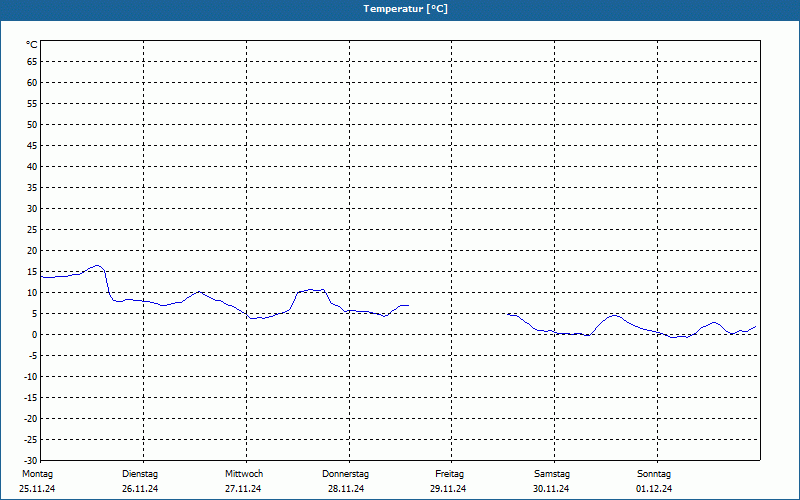Click the 65 value on the y-axis

click(x=32, y=62)
